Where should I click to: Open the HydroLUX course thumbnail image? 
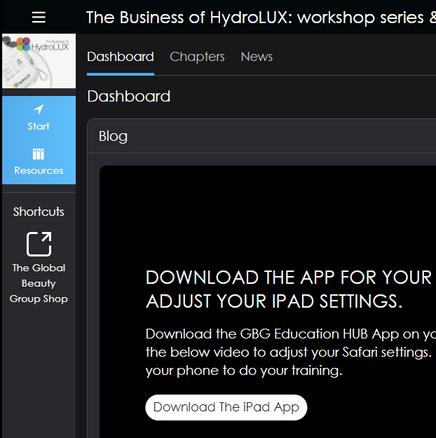click(39, 61)
